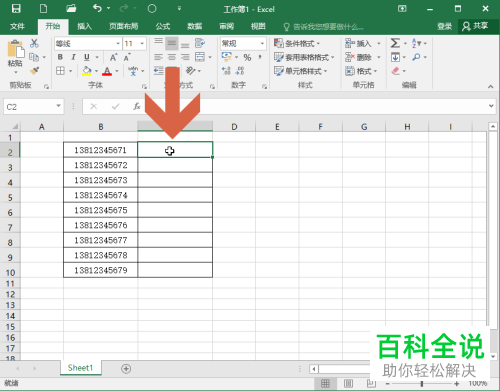
Task: Select cell containing 13812345675
Action: tap(100, 210)
